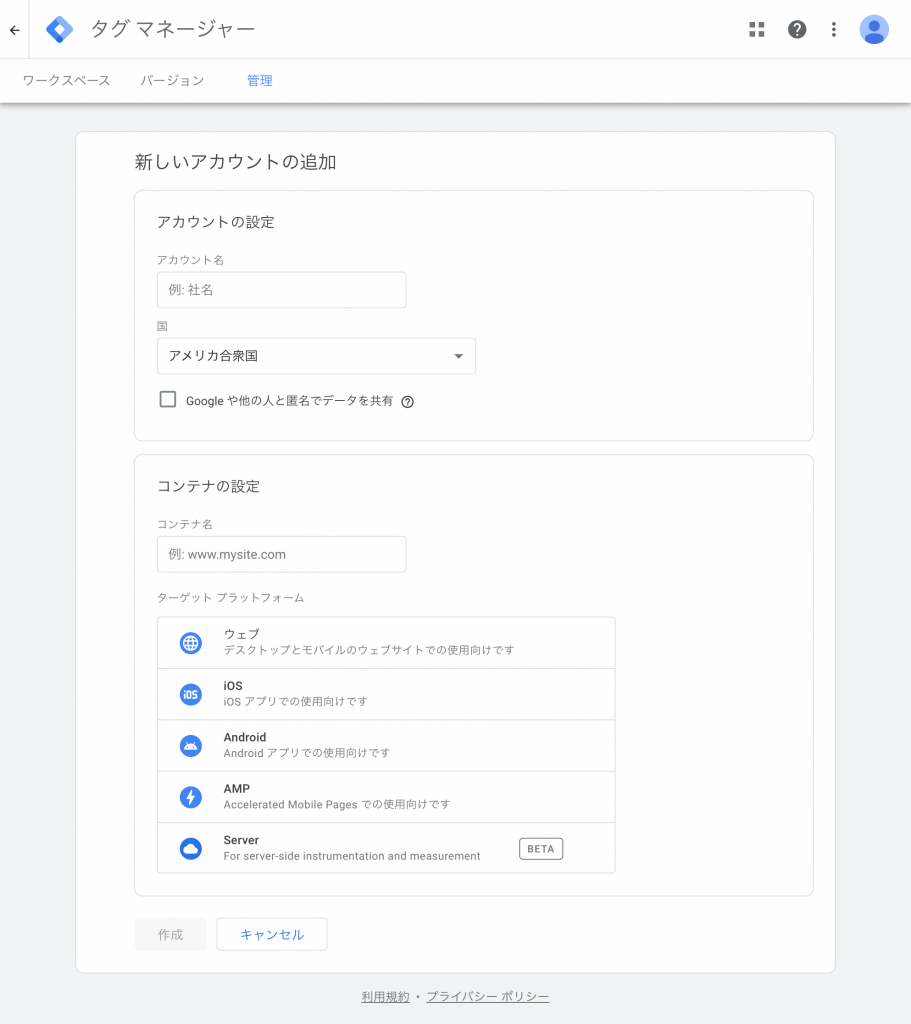This screenshot has height=1024, width=911.
Task: Switch to the ワークスペース tab
Action: pos(67,81)
